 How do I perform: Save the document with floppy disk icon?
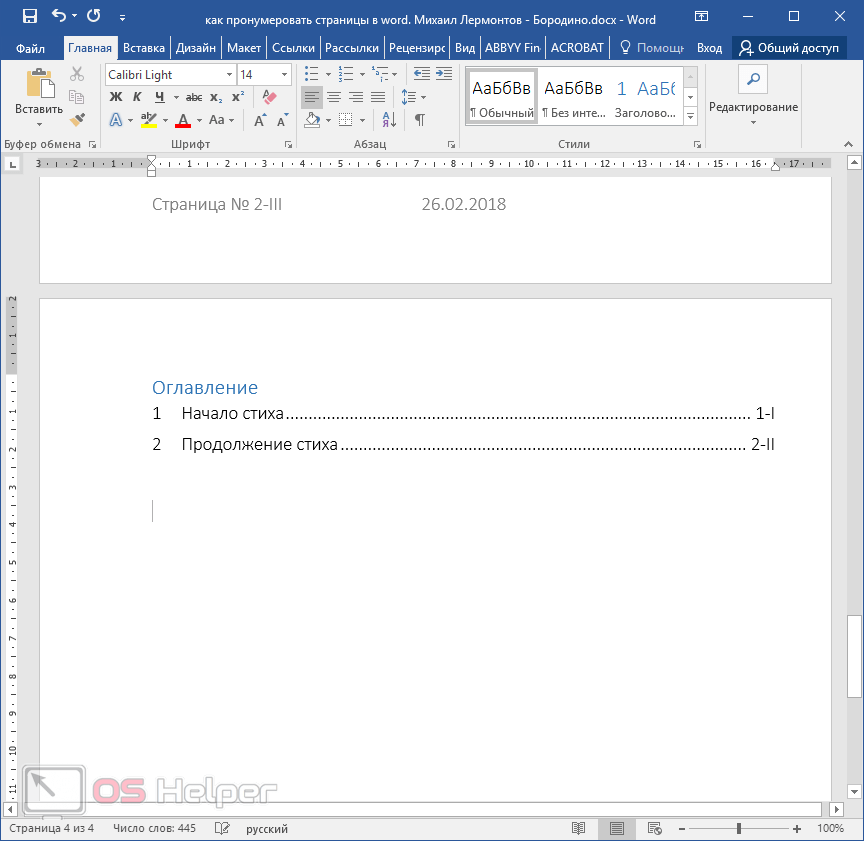[x=30, y=16]
